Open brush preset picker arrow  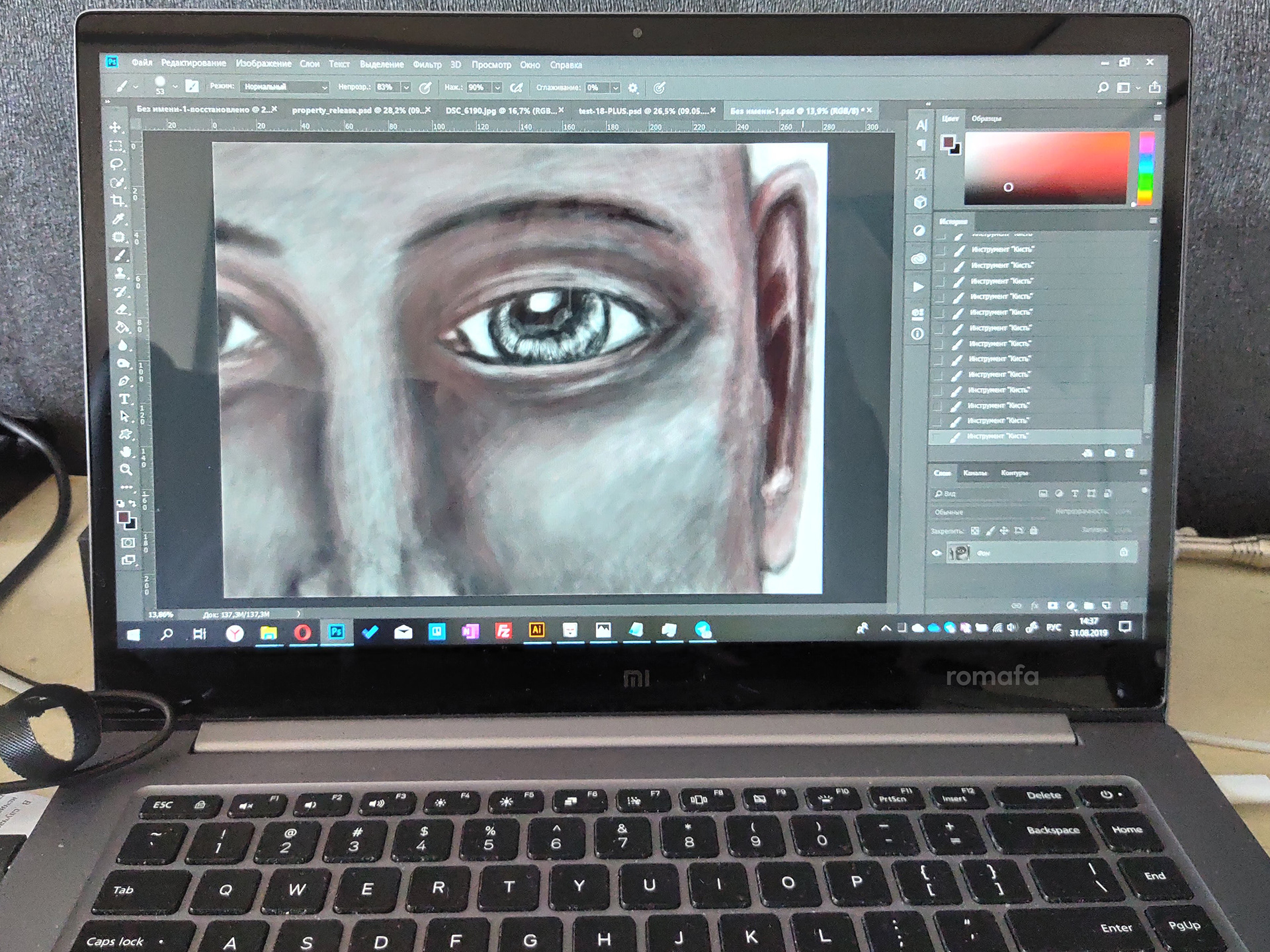click(x=175, y=87)
